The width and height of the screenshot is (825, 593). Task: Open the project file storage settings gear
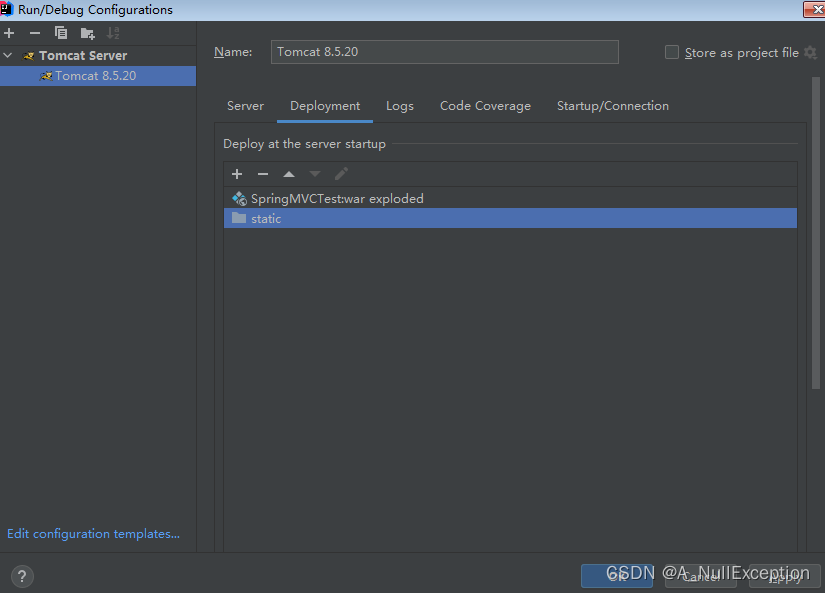coord(810,52)
